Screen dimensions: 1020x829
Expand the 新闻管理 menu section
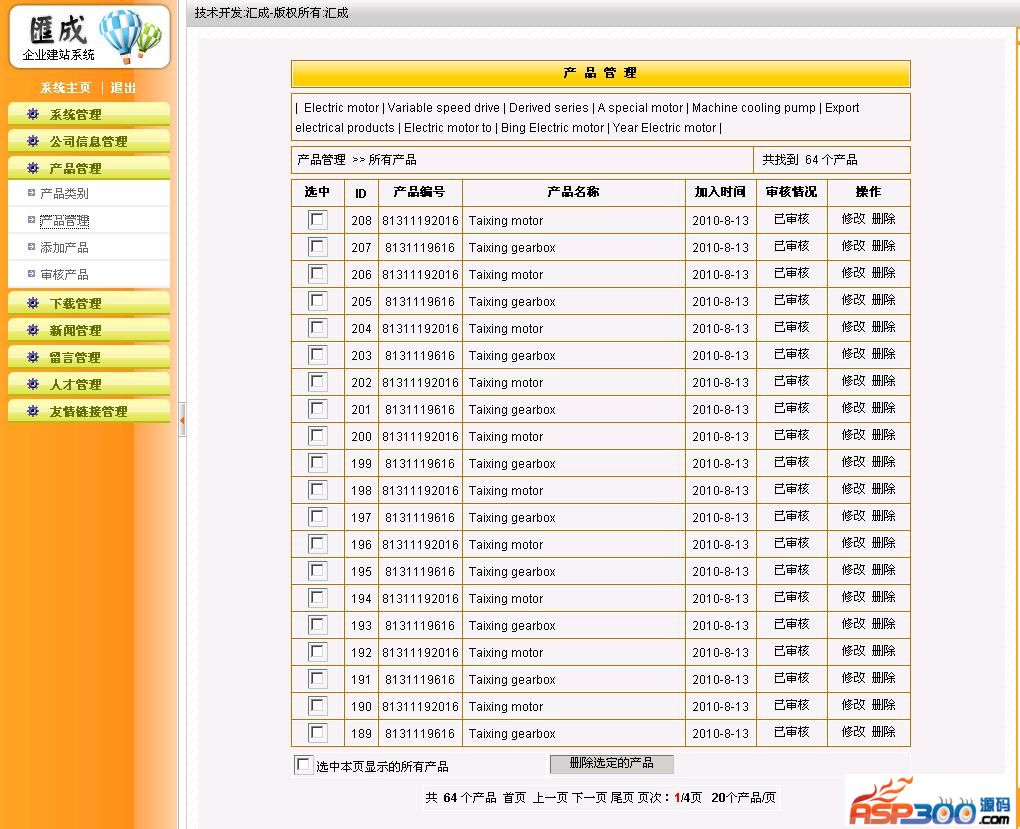[88, 330]
